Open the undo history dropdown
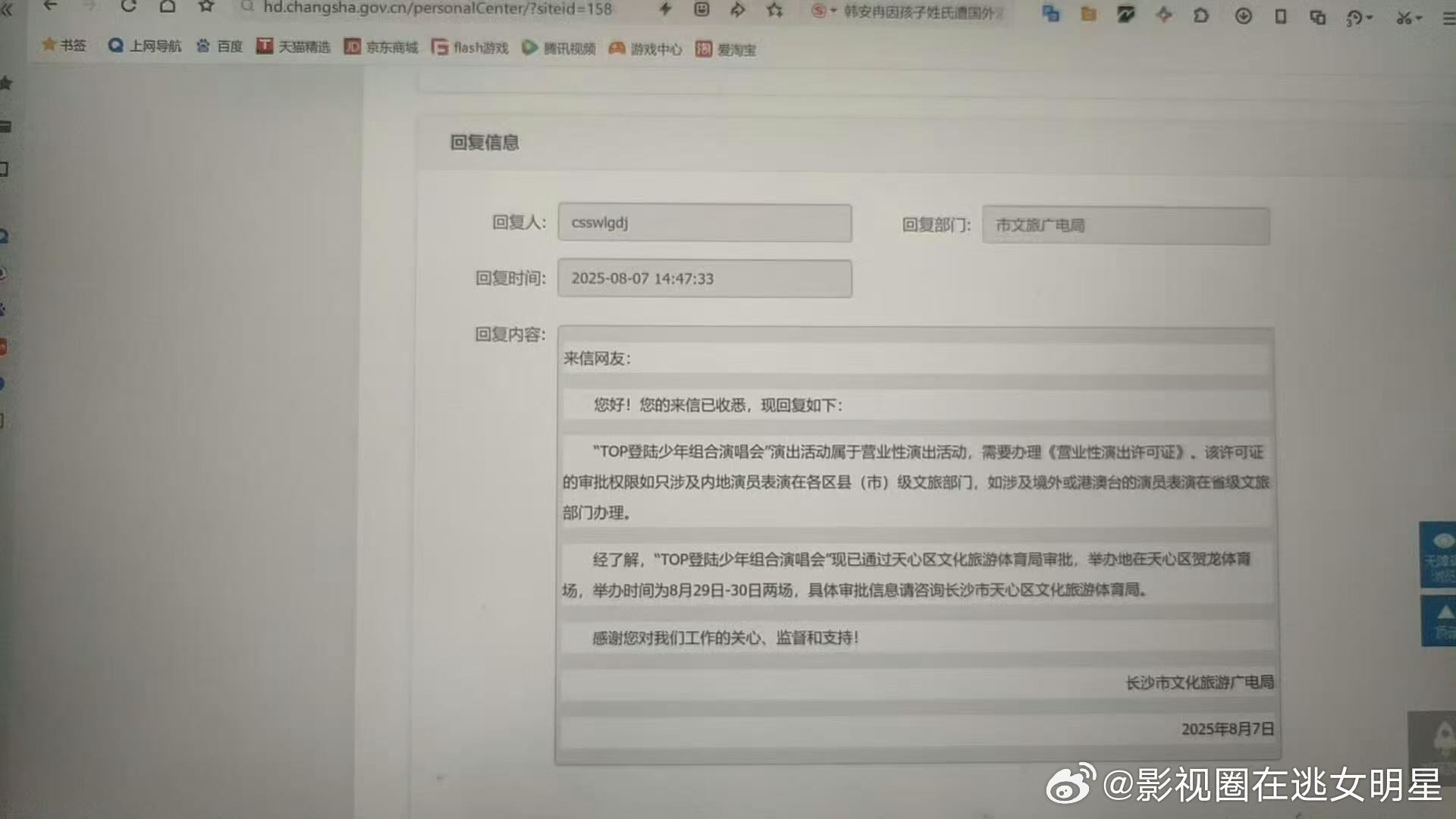 click(x=1359, y=17)
